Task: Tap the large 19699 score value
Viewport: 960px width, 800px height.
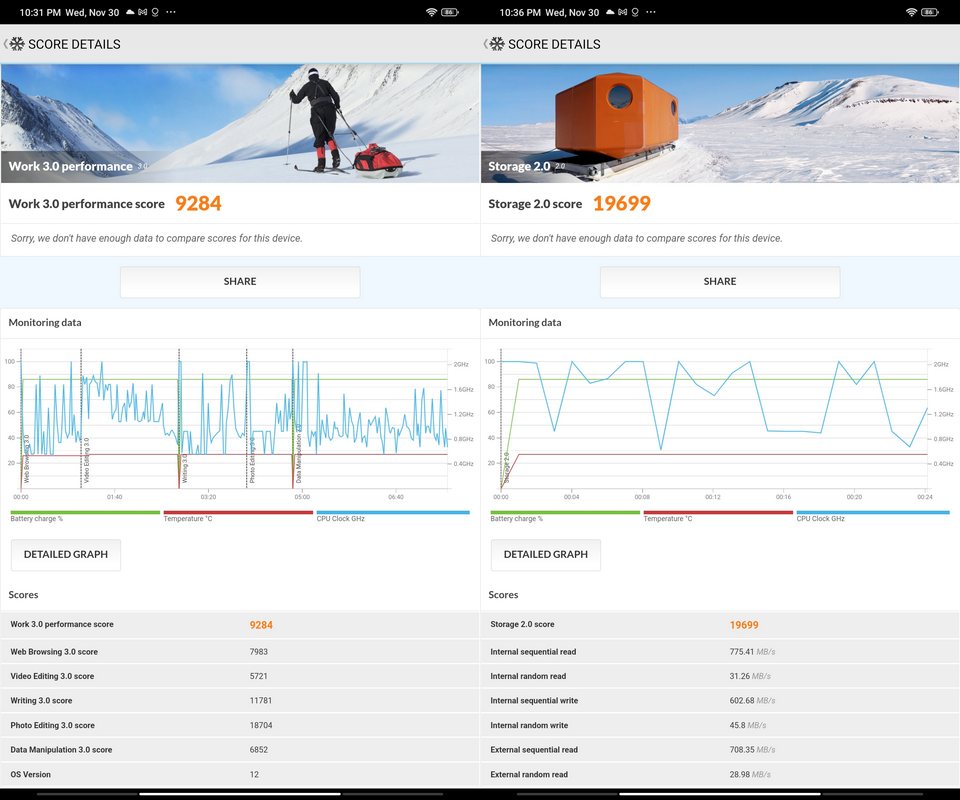Action: pos(621,203)
